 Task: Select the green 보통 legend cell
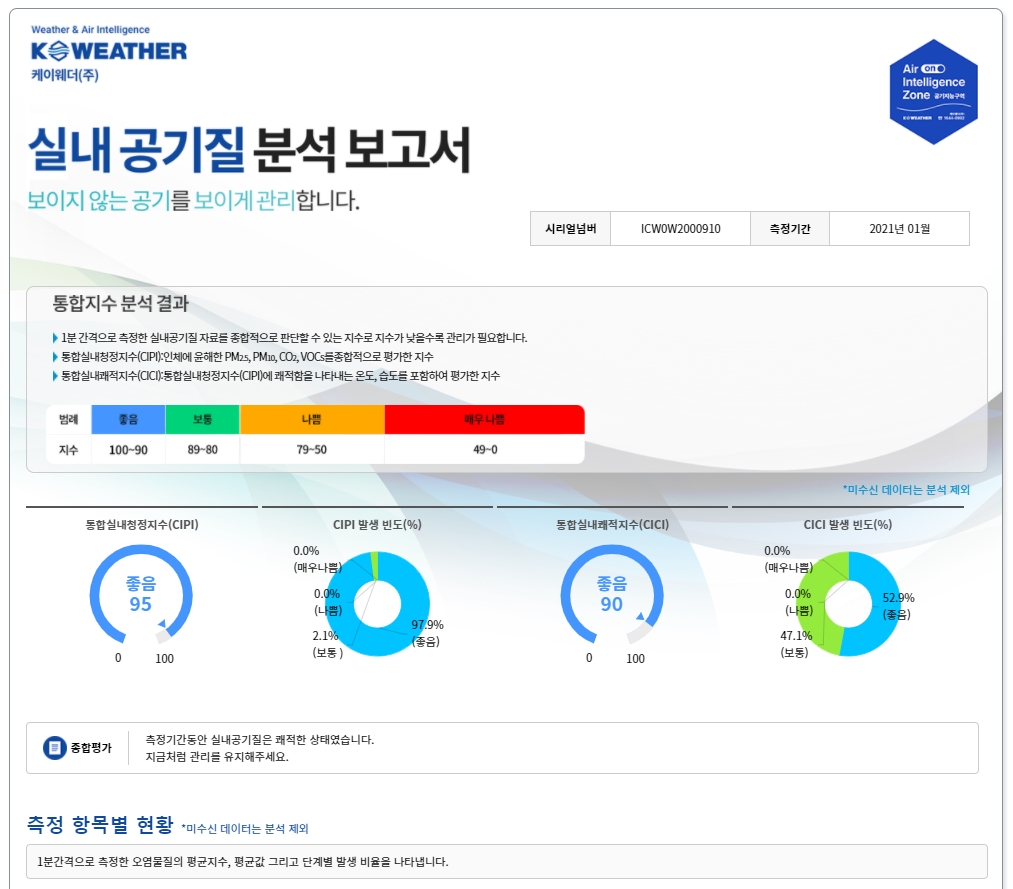point(202,419)
